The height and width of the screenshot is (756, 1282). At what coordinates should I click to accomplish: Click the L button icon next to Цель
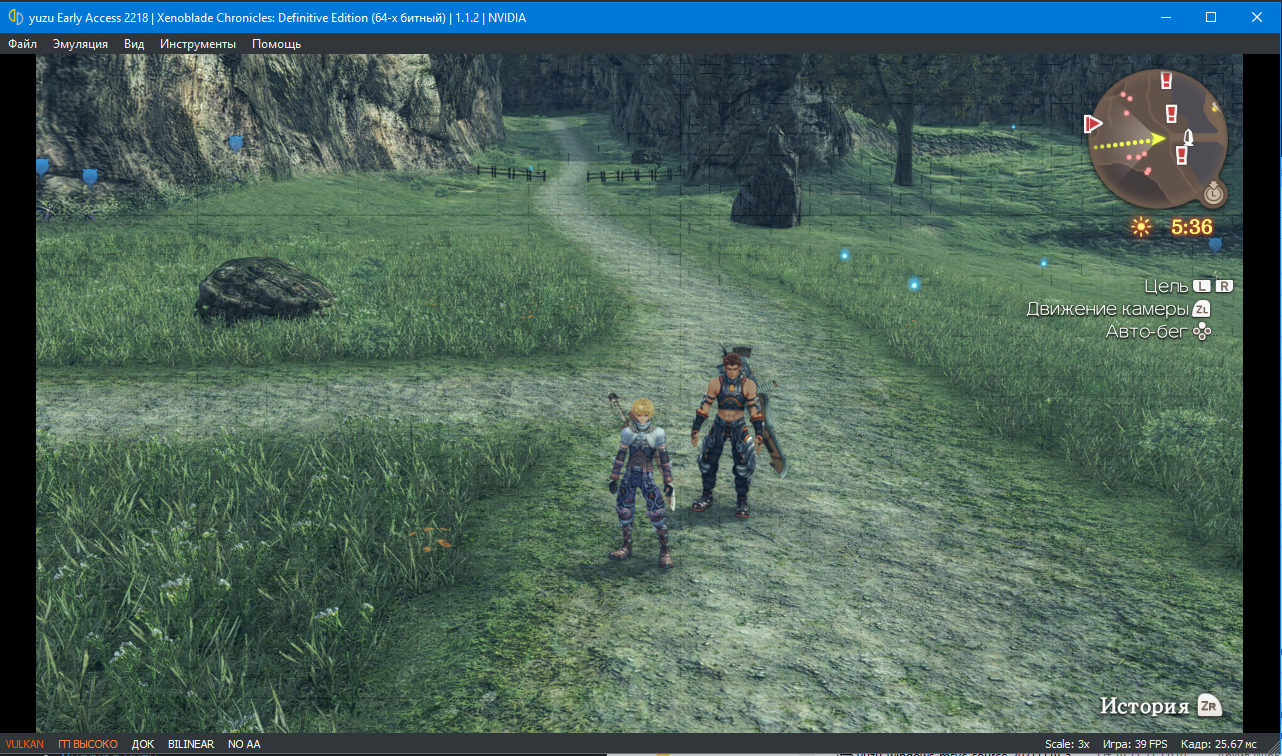pos(1202,286)
